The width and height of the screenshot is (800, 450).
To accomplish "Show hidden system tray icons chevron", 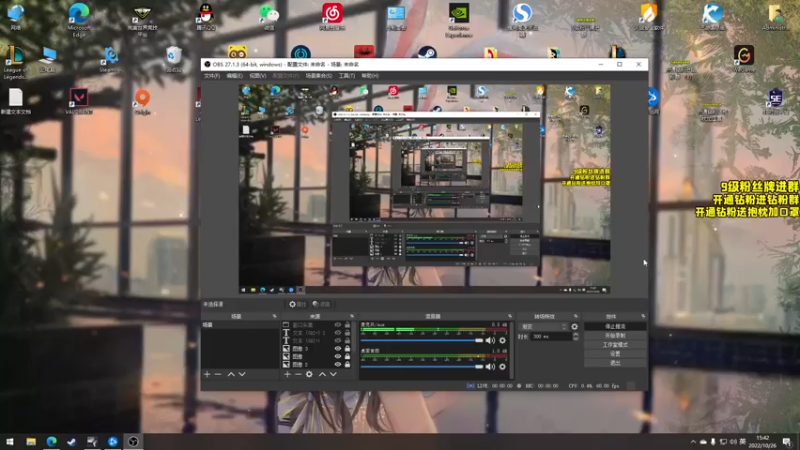I will pyautogui.click(x=693, y=442).
